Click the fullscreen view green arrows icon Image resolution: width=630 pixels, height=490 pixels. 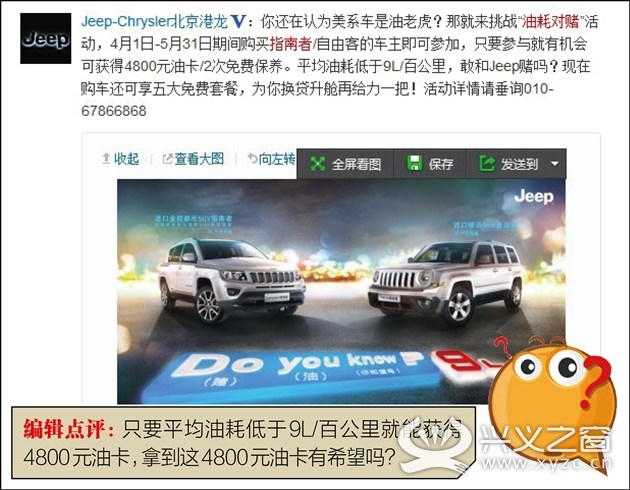point(317,163)
